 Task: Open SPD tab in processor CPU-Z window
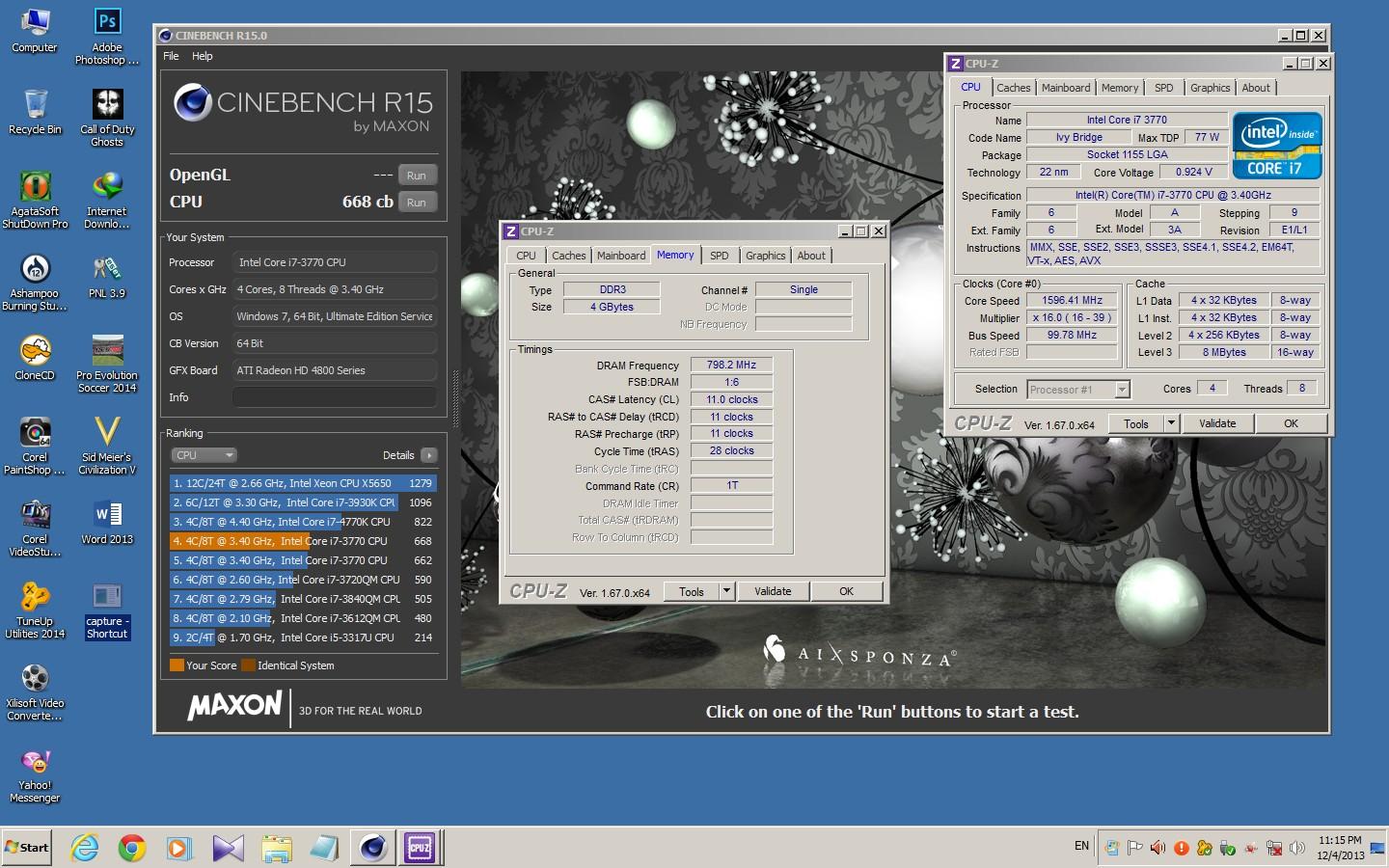1164,88
